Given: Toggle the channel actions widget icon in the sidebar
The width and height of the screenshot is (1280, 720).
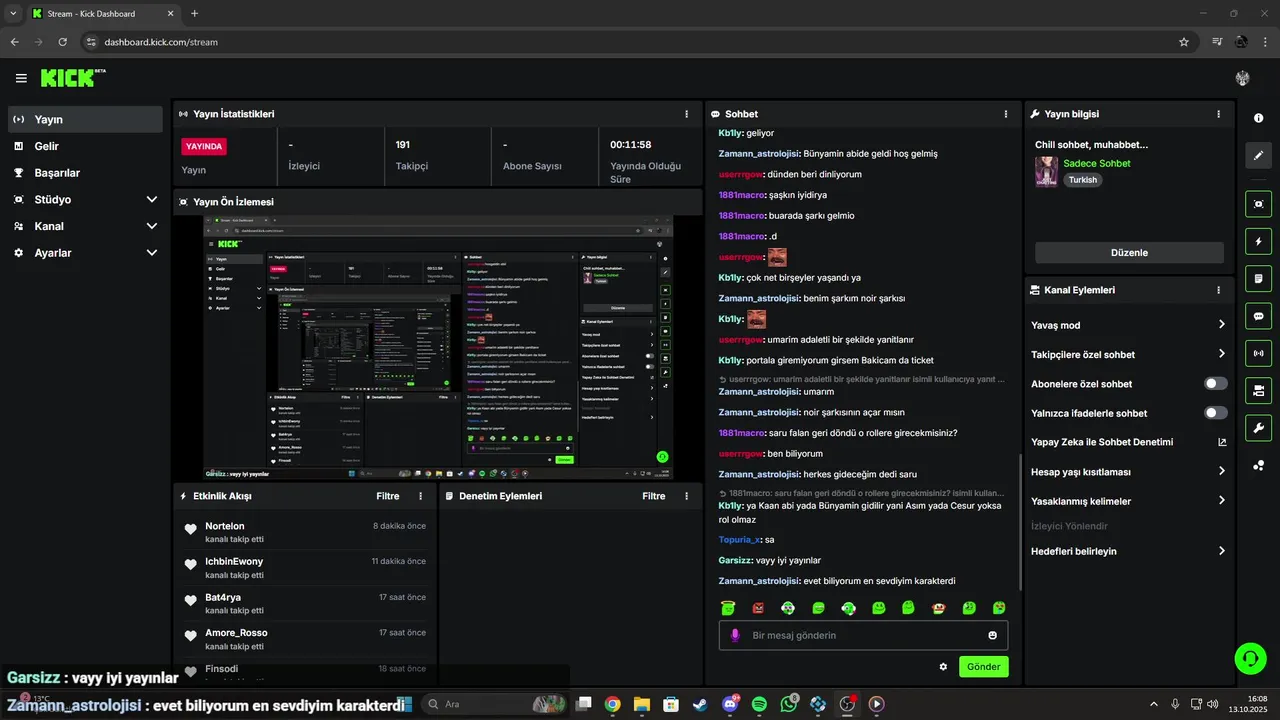Looking at the screenshot, I should (1258, 390).
